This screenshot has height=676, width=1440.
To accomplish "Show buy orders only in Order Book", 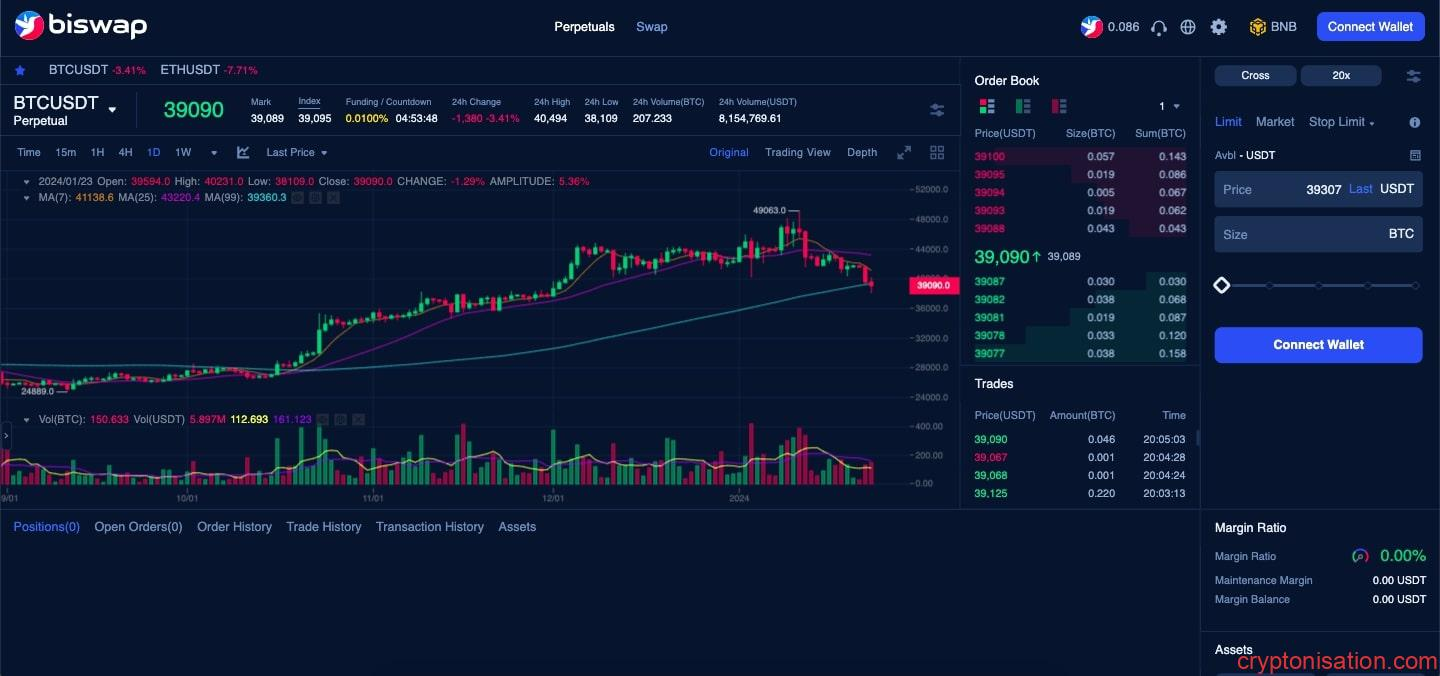I will pyautogui.click(x=1023, y=105).
